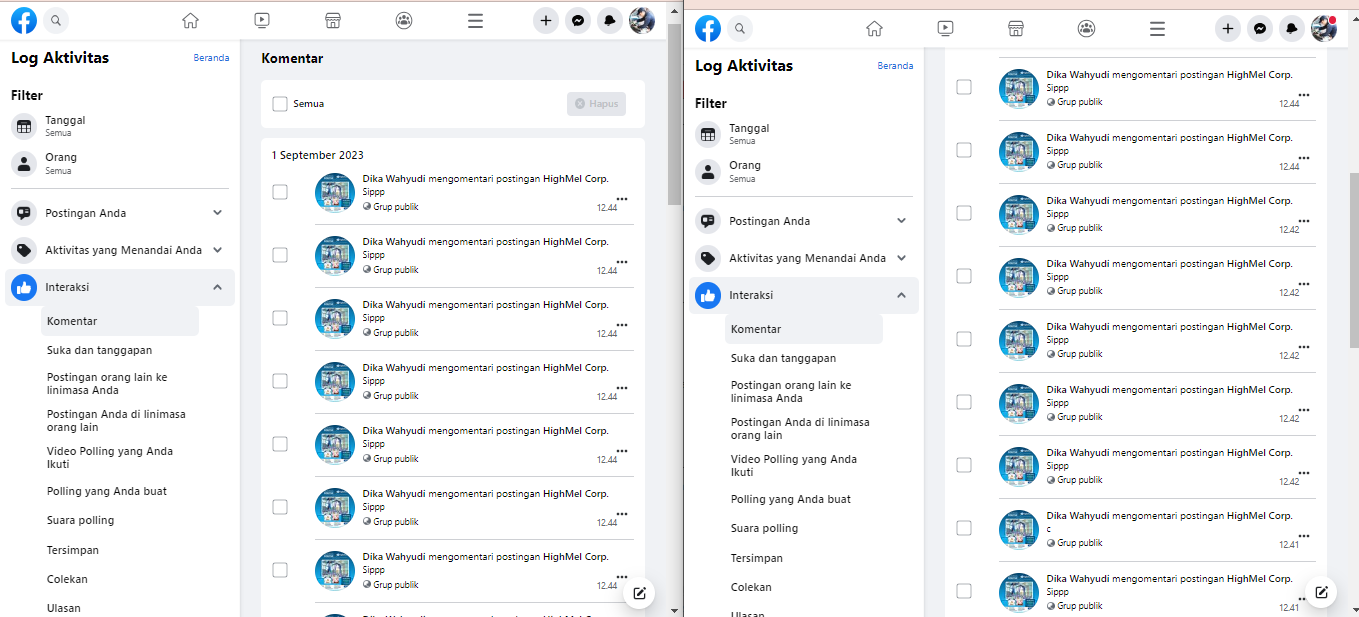Screen dimensions: 1359x617
Task: Open Marketplace icon in the right window
Action: coord(1016,29)
